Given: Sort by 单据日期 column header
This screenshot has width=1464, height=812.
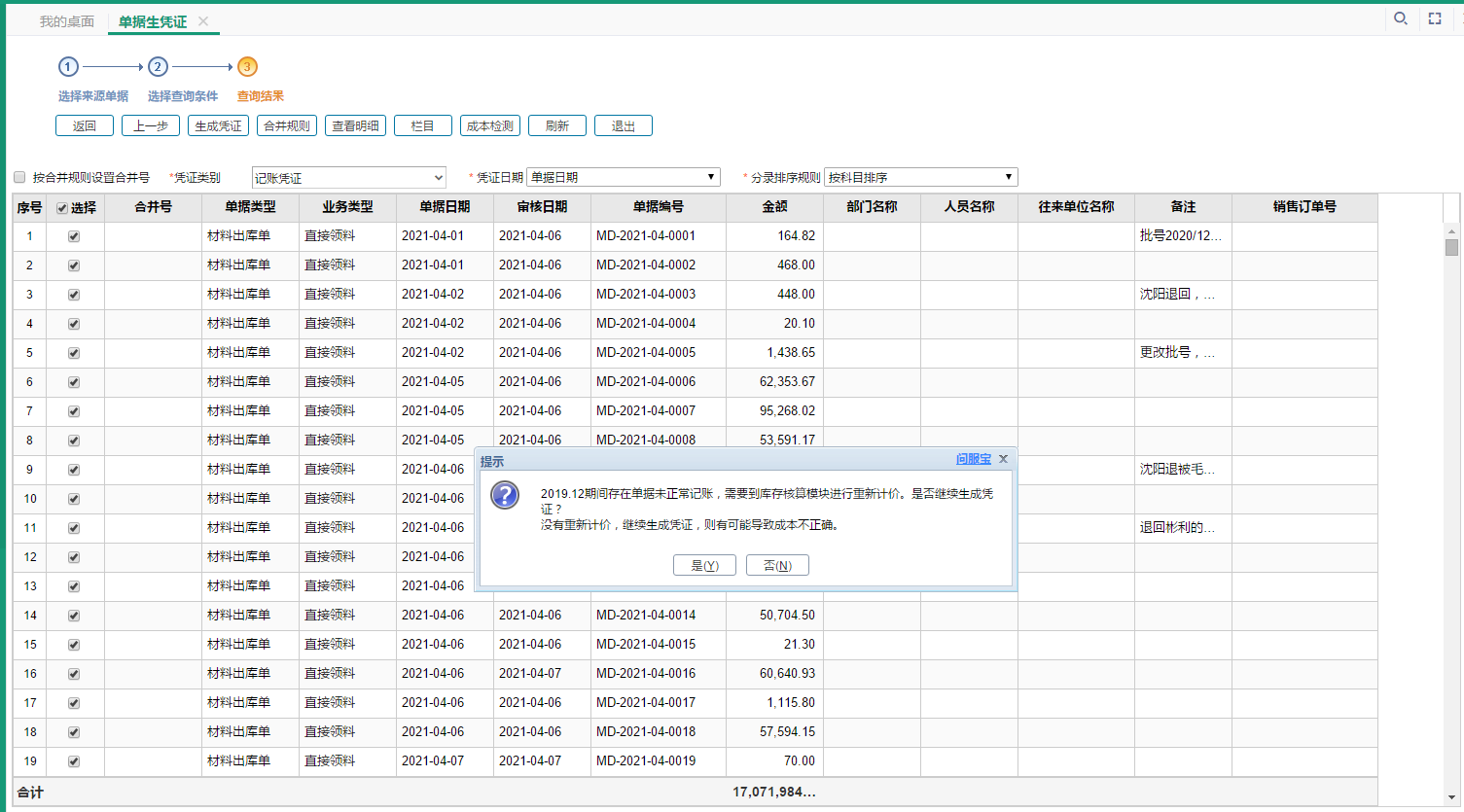Looking at the screenshot, I should 445,207.
